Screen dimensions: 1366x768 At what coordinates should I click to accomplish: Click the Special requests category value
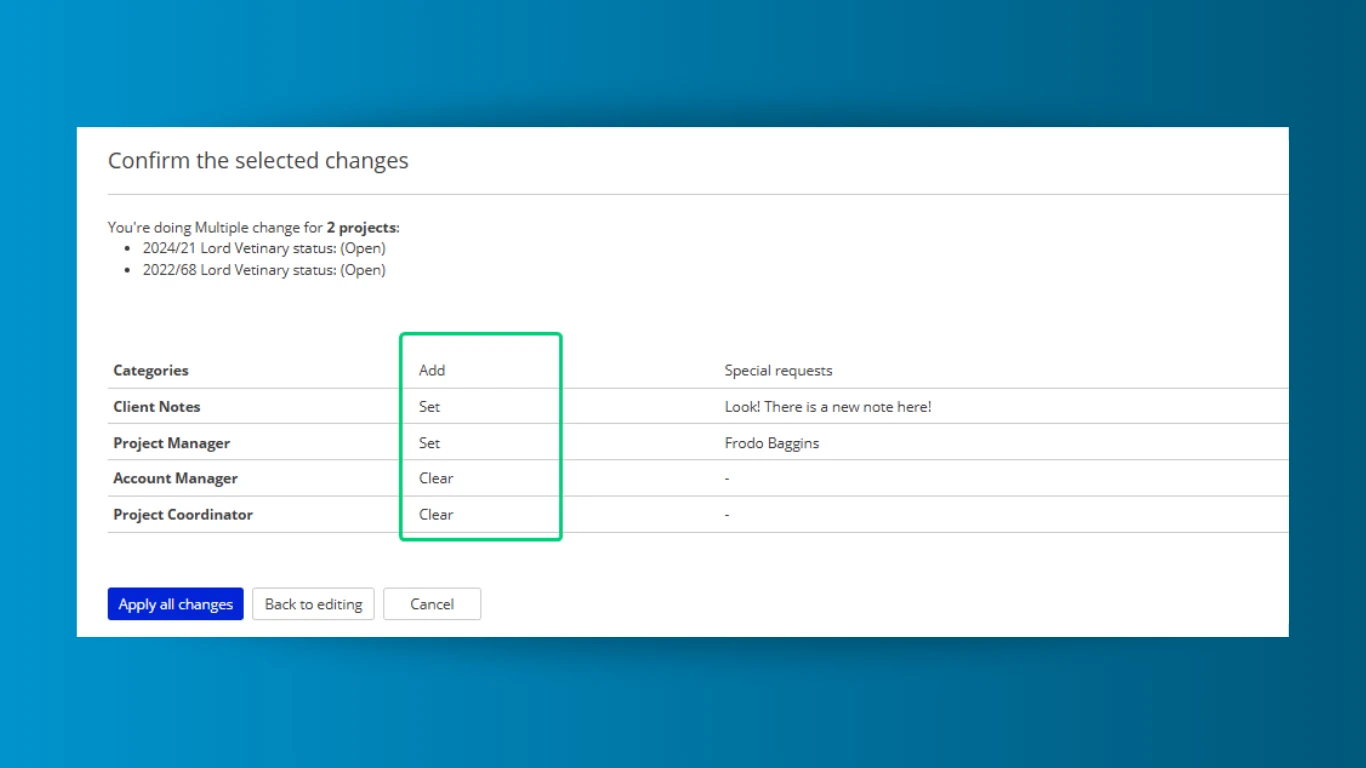778,370
